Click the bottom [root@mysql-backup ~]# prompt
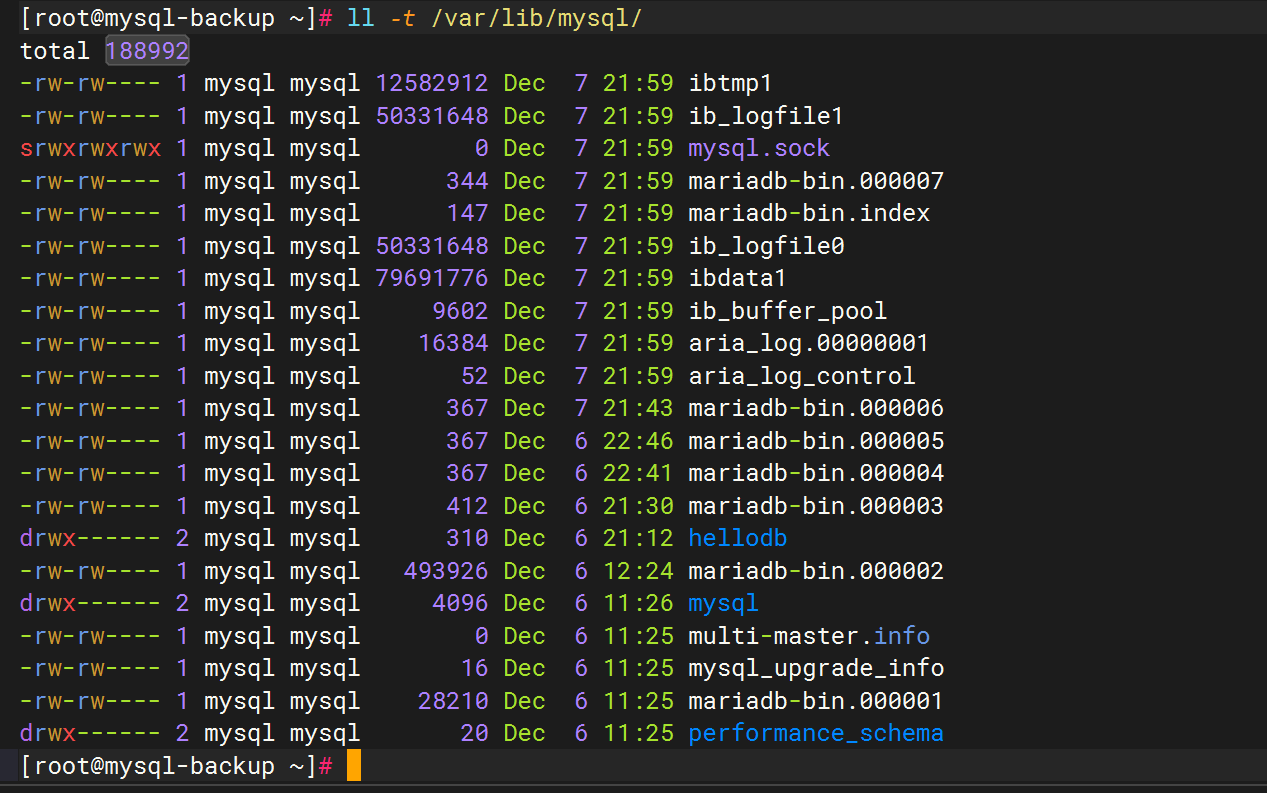1267x793 pixels. 176,766
